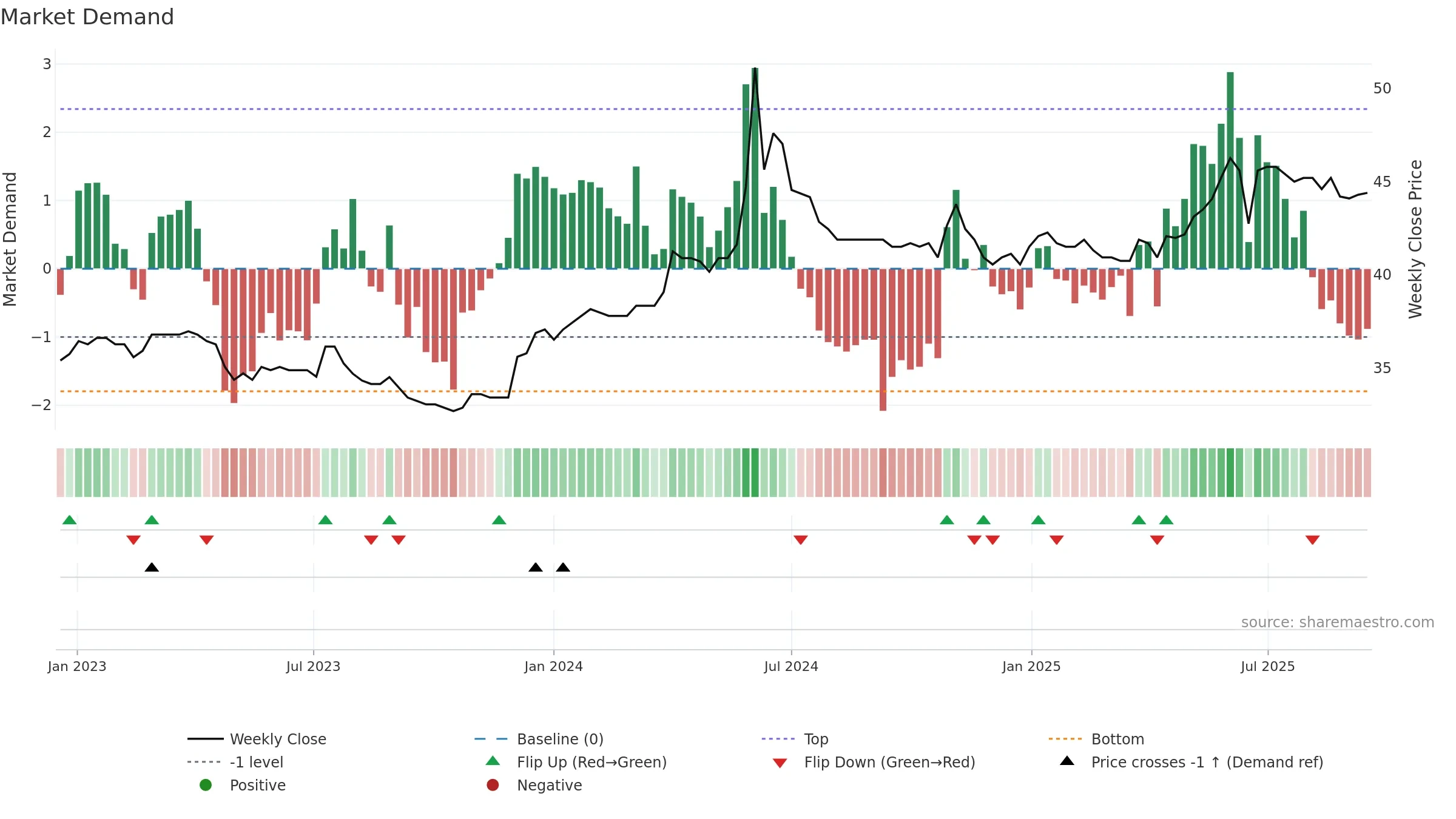Toggle the Baseline (0) legend item
The height and width of the screenshot is (819, 1456).
[539, 739]
